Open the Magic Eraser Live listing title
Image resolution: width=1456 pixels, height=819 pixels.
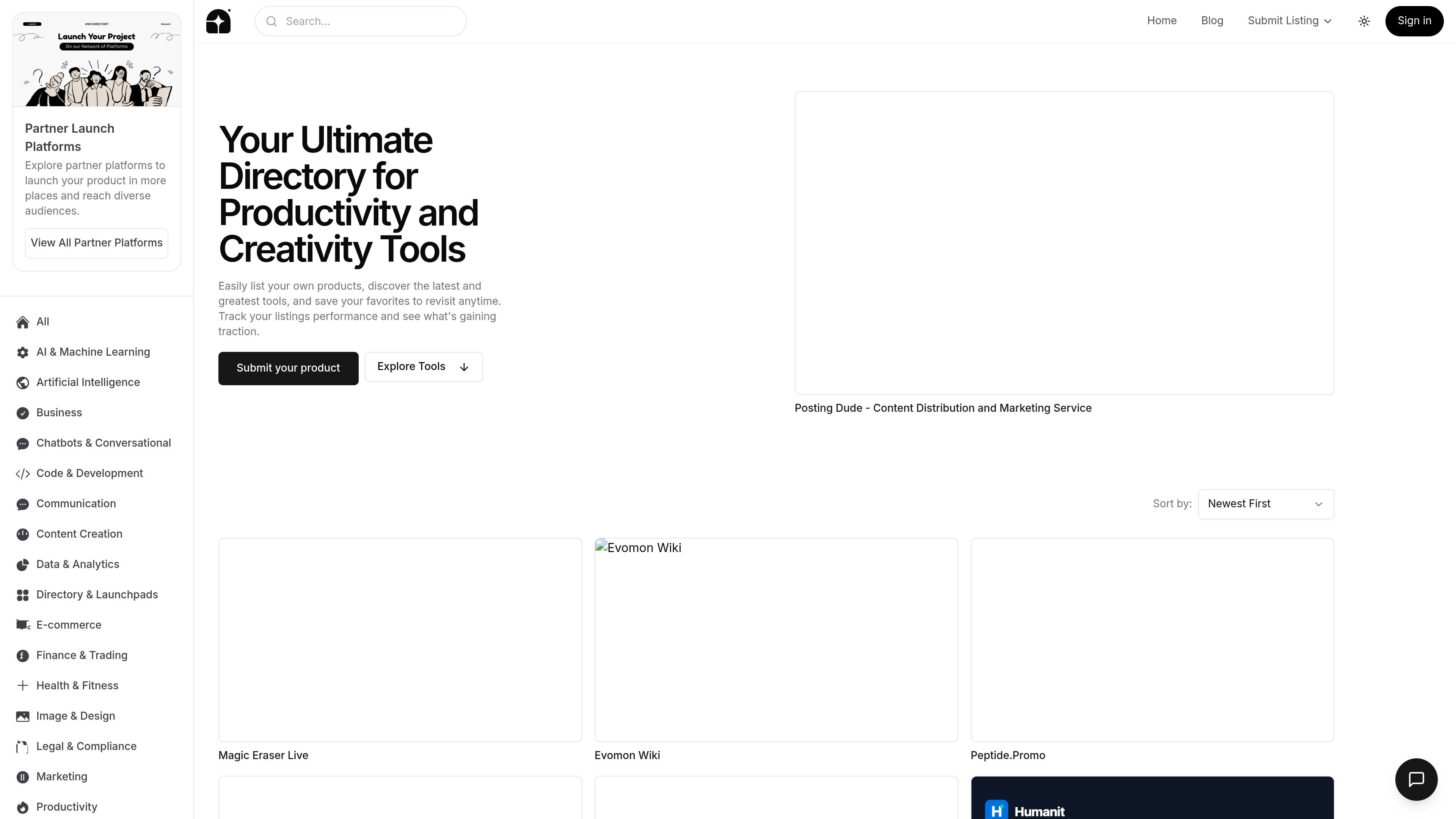[264, 756]
